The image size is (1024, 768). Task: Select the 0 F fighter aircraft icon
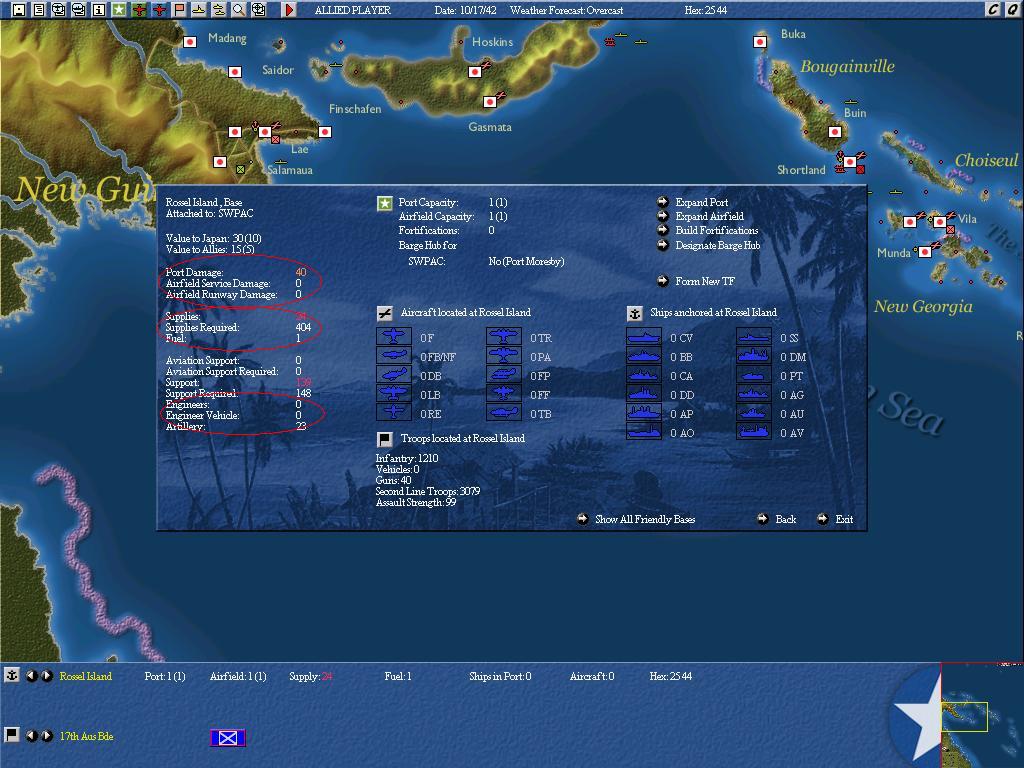394,337
